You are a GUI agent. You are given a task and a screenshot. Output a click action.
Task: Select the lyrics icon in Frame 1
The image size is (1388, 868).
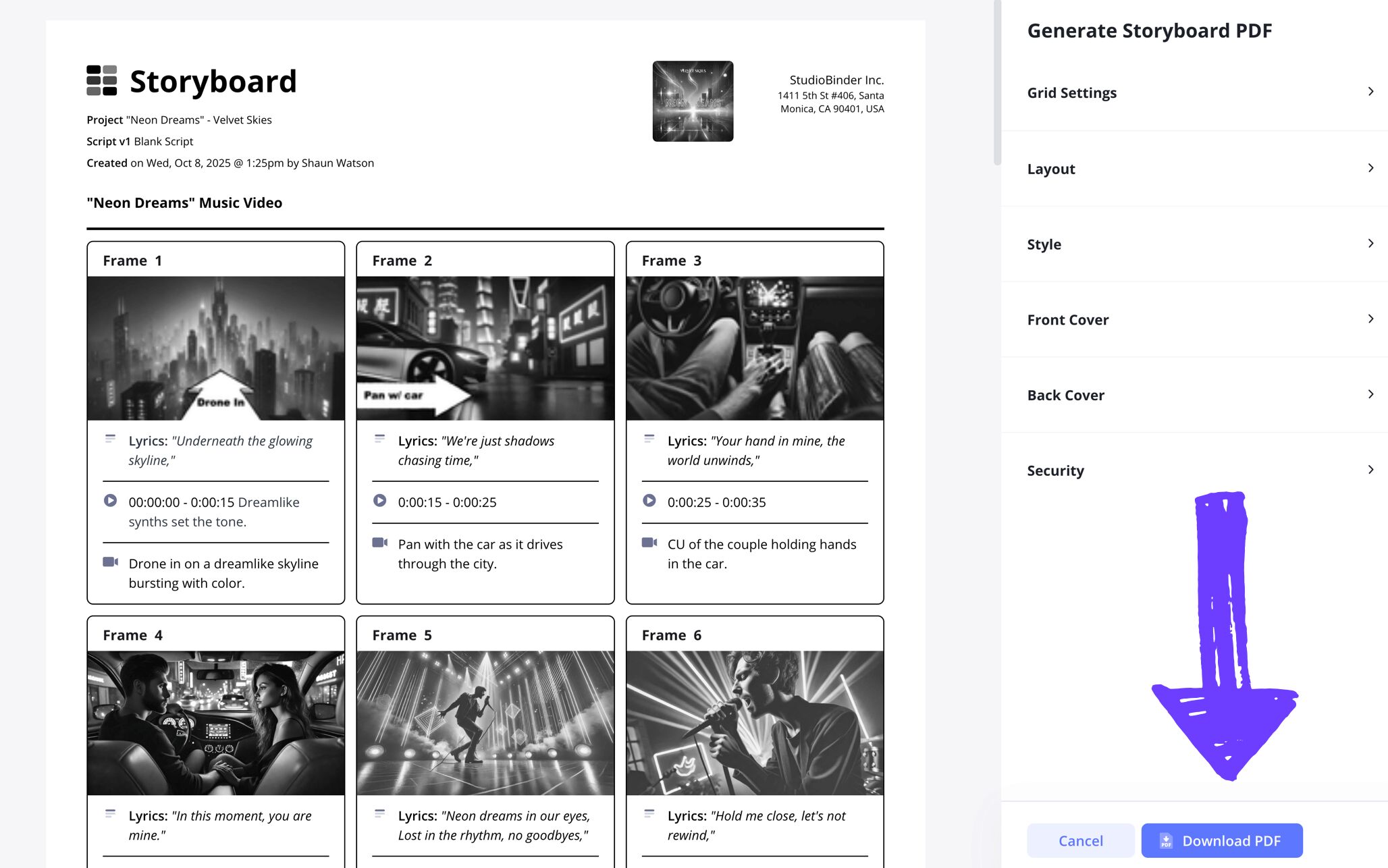click(x=110, y=439)
